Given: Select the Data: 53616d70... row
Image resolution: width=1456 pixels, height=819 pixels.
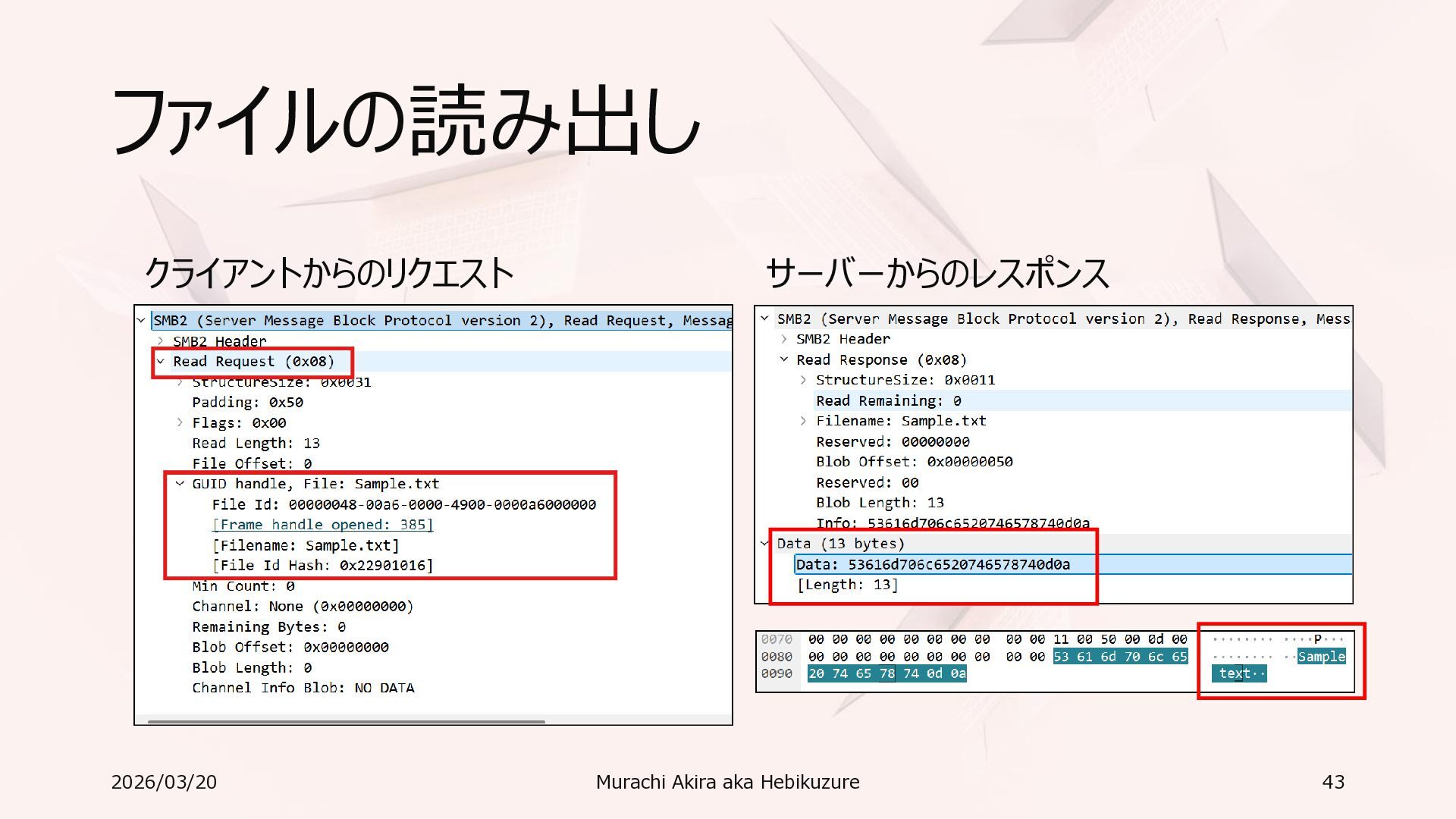Looking at the screenshot, I should [x=933, y=564].
